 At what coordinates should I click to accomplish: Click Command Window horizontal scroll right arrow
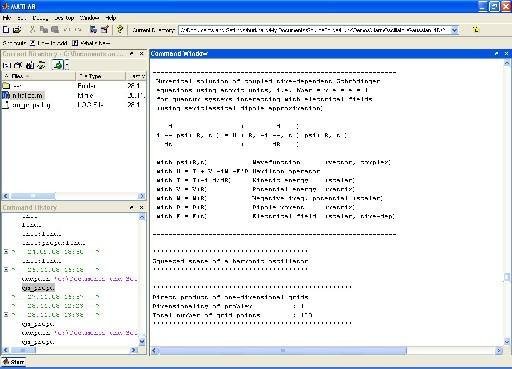coord(499,350)
